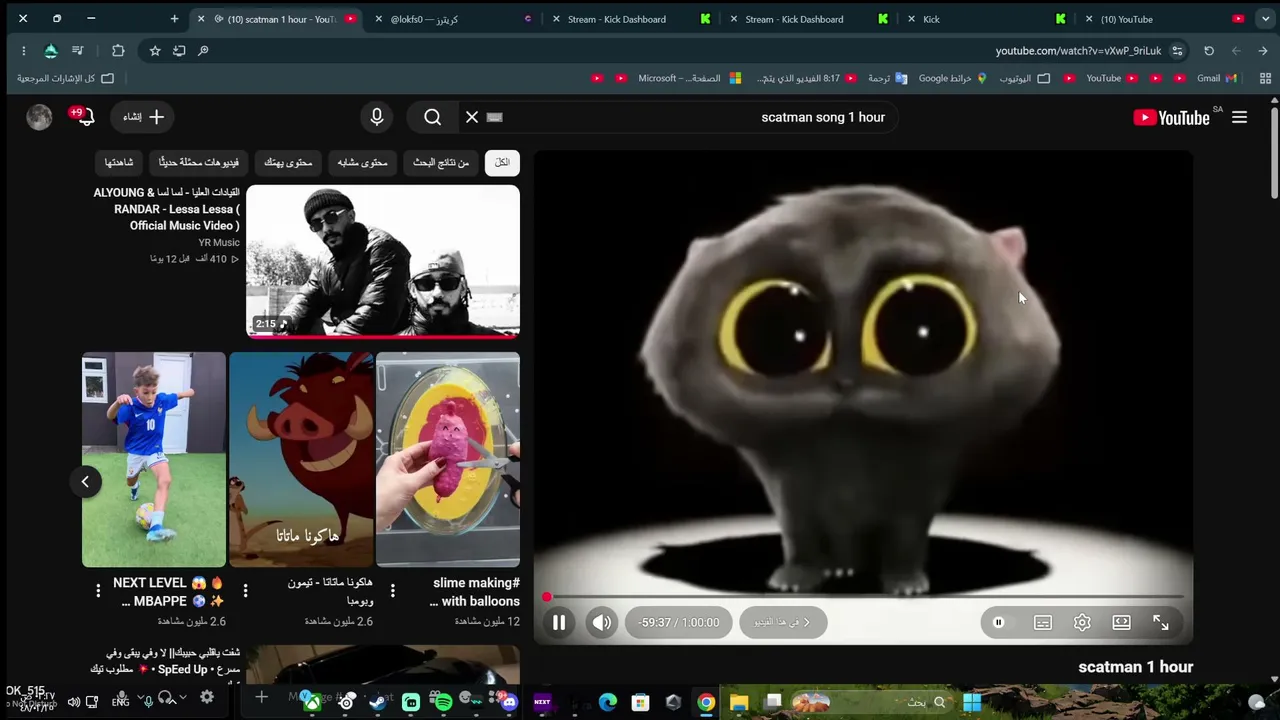
Task: Open Microsoft Edge from the taskbar
Action: coord(608,702)
